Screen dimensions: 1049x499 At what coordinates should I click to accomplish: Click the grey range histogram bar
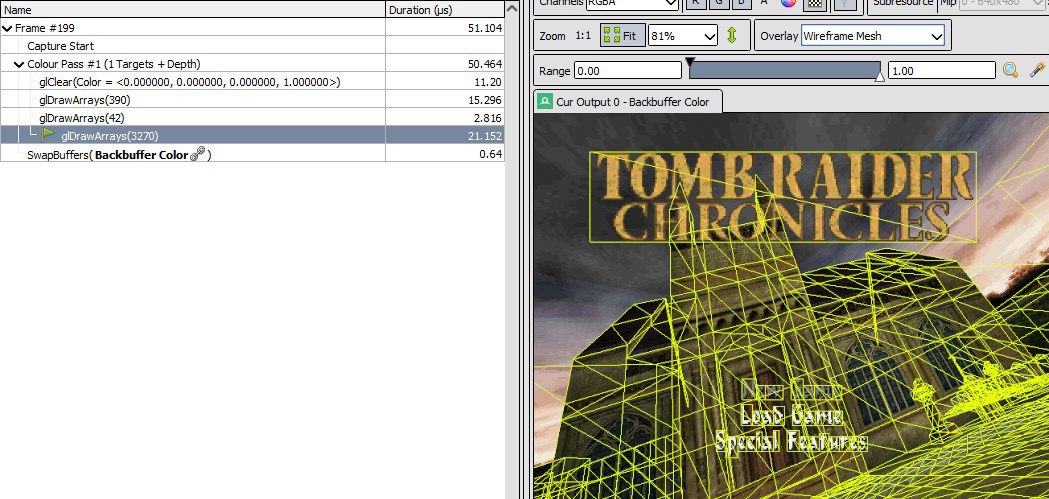[x=785, y=70]
